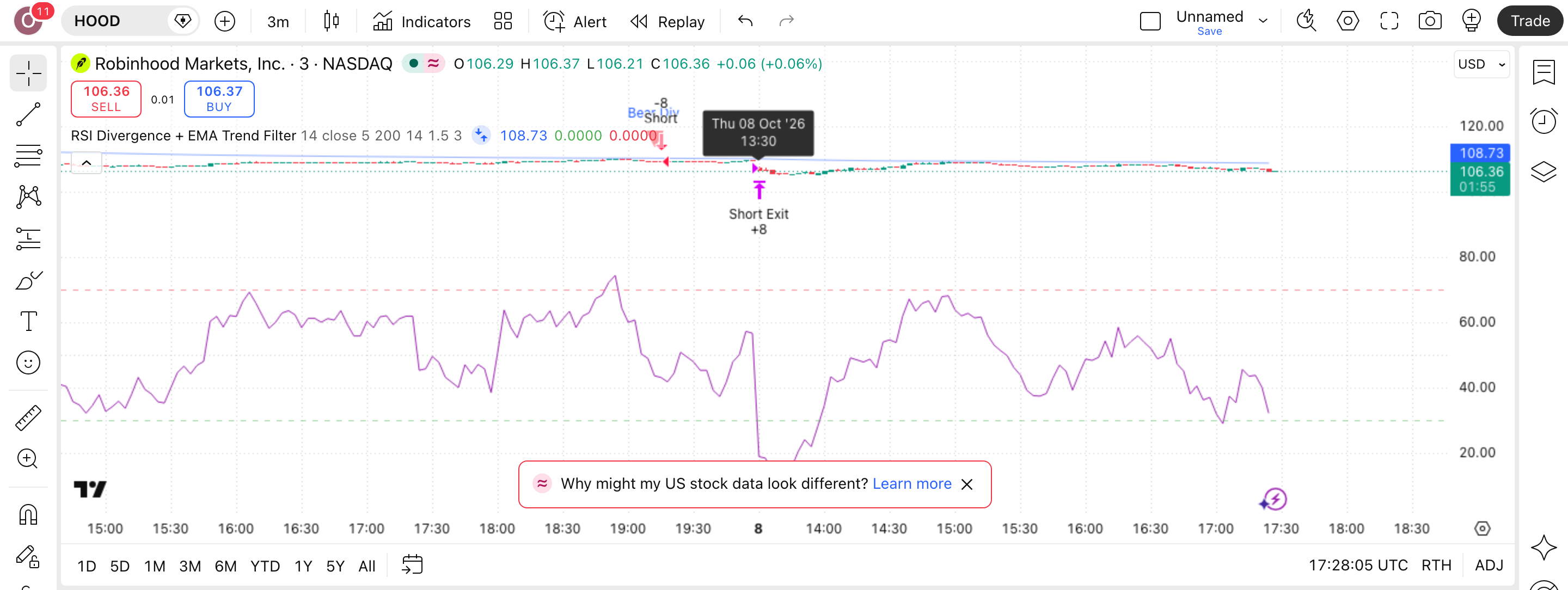The height and width of the screenshot is (590, 1568).
Task: Select the All date range
Action: point(367,566)
